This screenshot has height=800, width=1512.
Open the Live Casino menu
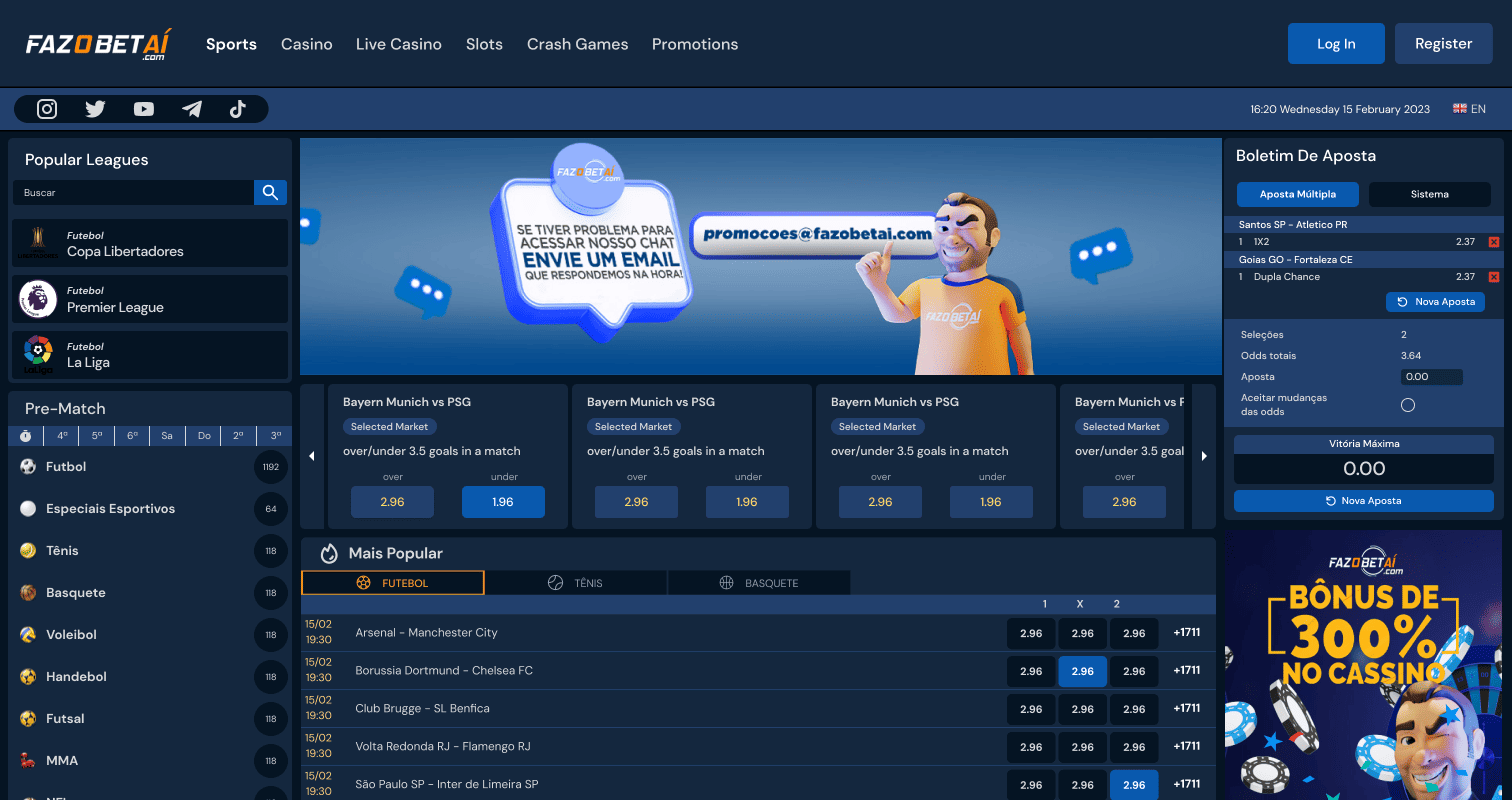(x=398, y=44)
